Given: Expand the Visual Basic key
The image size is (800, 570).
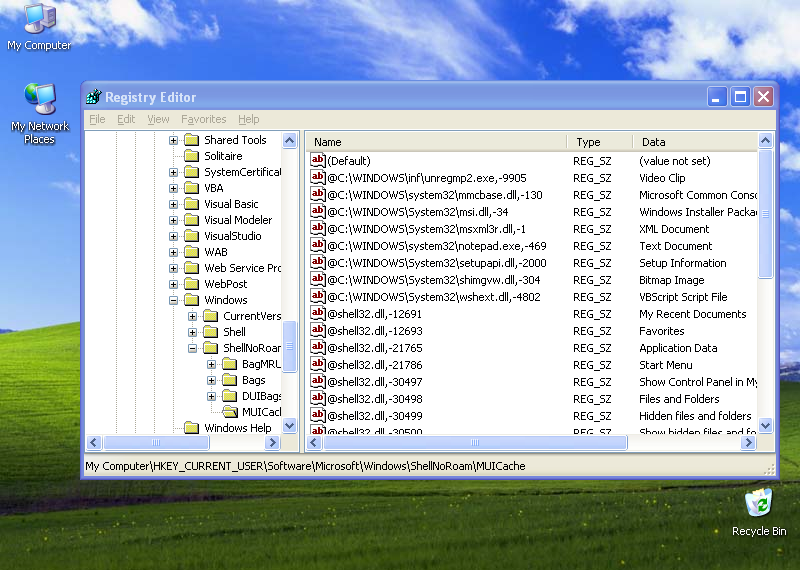Looking at the screenshot, I should [173, 204].
